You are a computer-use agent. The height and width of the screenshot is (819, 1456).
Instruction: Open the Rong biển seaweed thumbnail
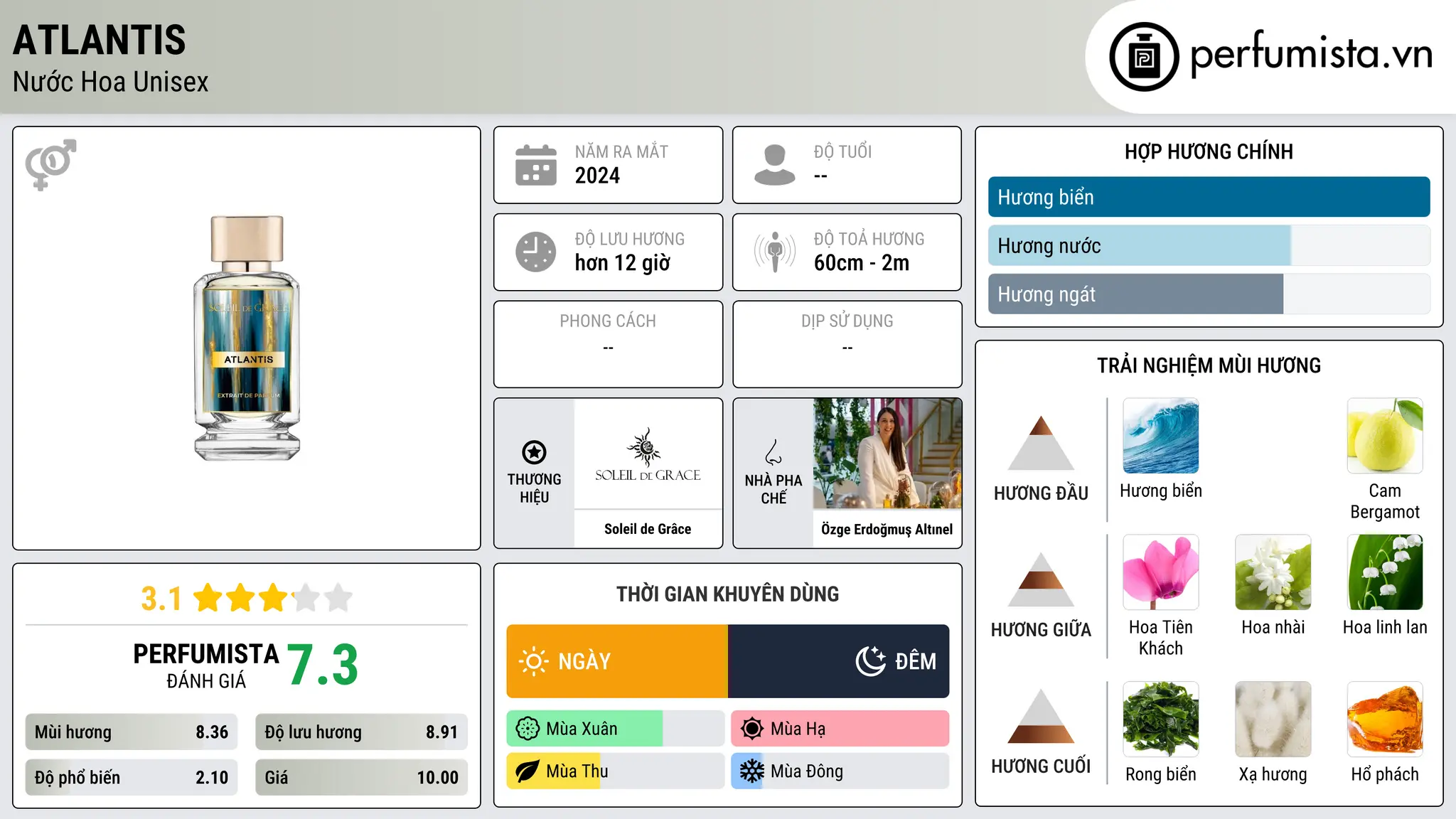point(1161,719)
